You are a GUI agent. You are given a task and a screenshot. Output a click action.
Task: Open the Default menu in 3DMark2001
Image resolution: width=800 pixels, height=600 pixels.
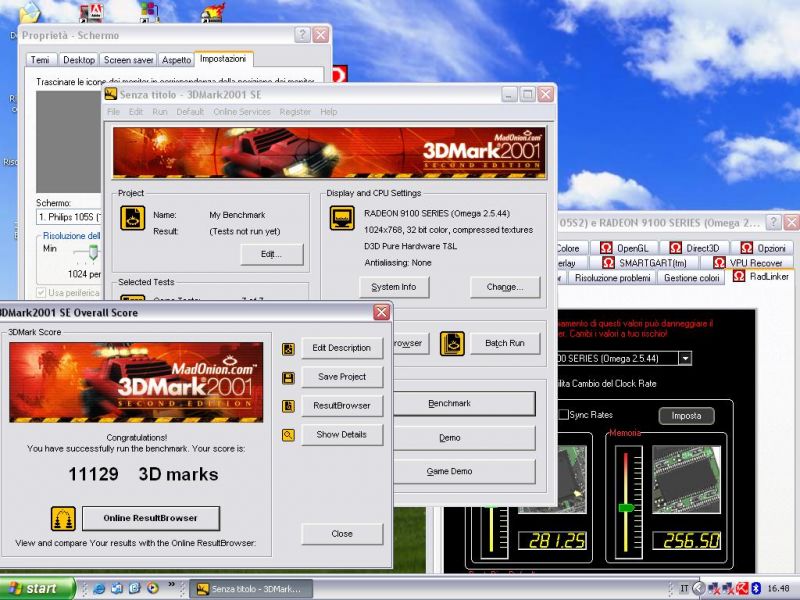click(x=190, y=112)
